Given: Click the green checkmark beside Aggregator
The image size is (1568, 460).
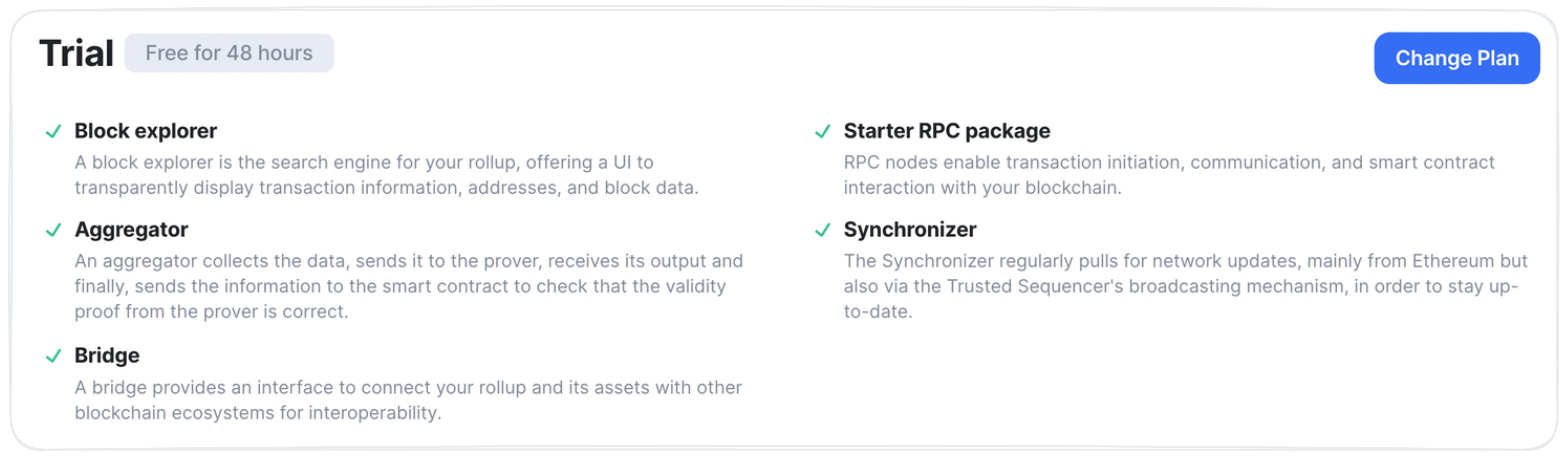Looking at the screenshot, I should 53,229.
